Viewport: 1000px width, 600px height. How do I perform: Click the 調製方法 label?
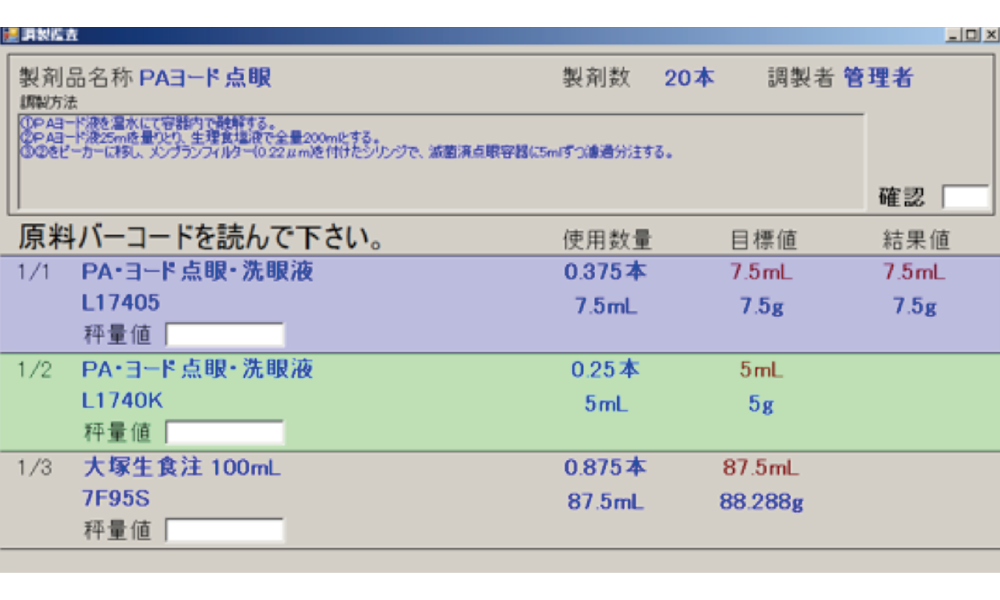click(48, 102)
